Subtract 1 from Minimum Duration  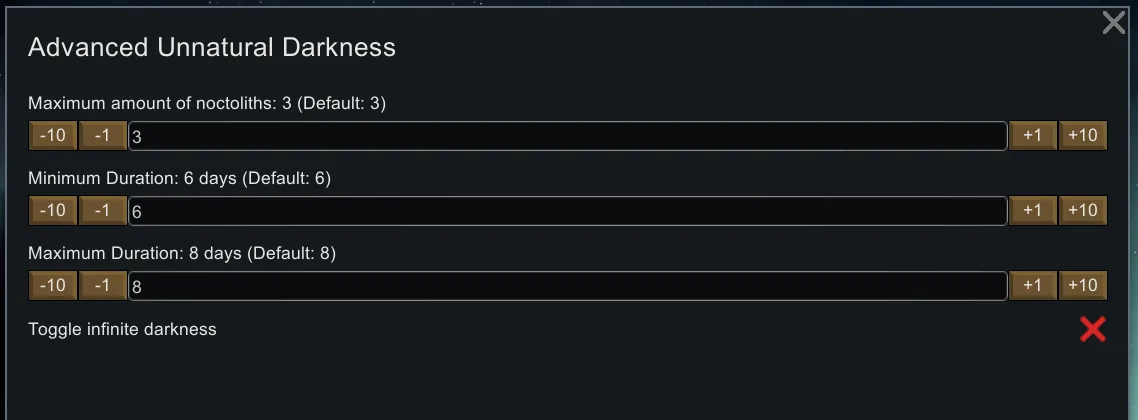tap(102, 210)
